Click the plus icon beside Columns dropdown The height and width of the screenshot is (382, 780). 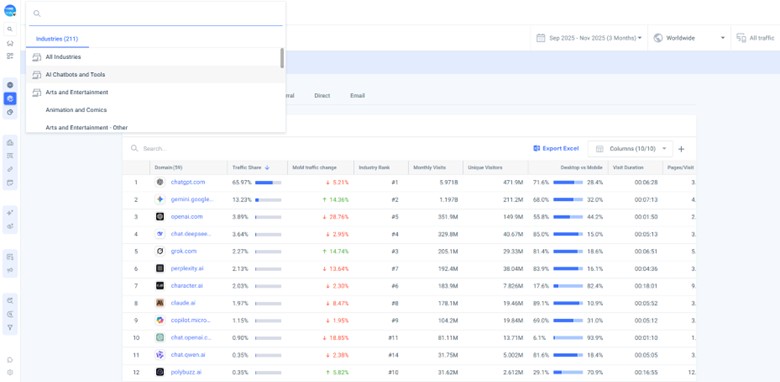coord(682,149)
